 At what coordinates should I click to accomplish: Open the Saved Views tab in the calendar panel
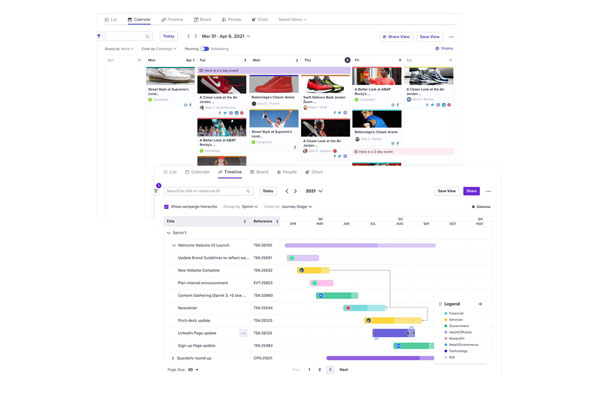click(x=293, y=19)
